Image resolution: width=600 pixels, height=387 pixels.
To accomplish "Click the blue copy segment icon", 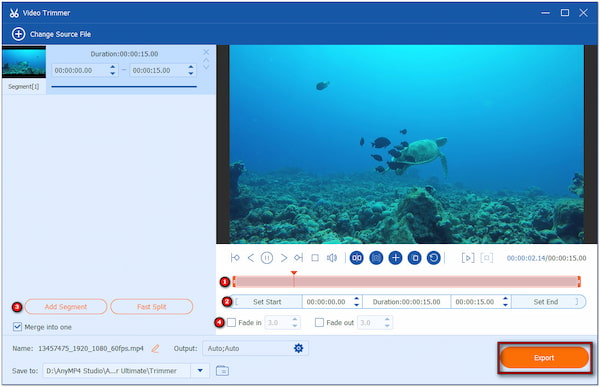I will pos(414,258).
